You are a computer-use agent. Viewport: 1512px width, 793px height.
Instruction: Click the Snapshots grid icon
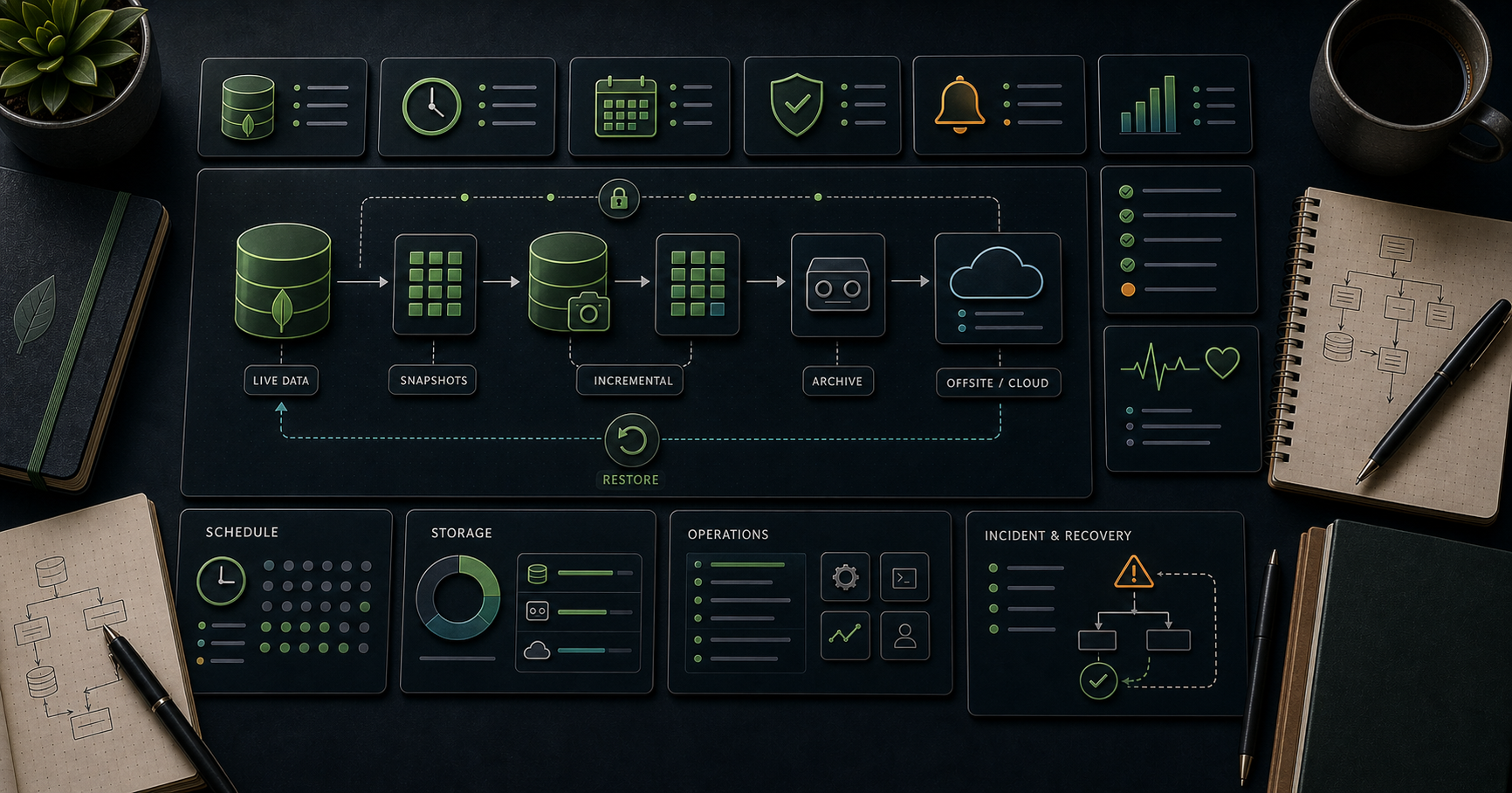(435, 284)
